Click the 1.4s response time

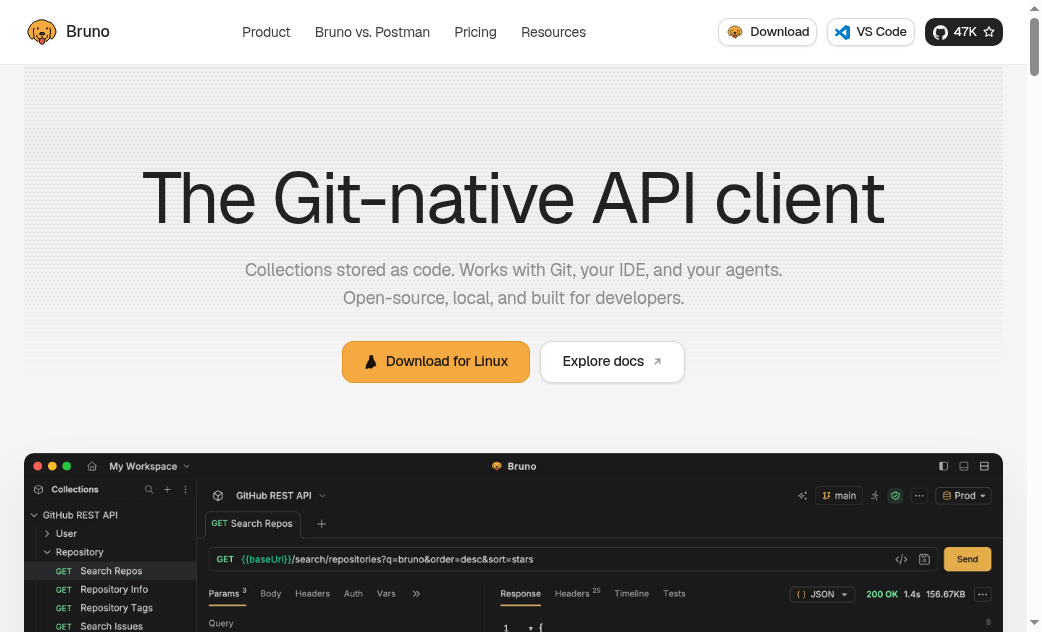click(912, 595)
